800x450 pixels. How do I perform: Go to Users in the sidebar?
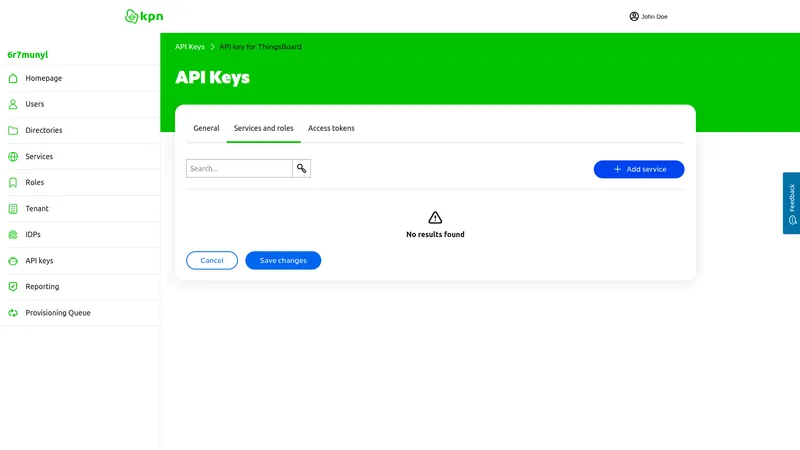[x=80, y=104]
